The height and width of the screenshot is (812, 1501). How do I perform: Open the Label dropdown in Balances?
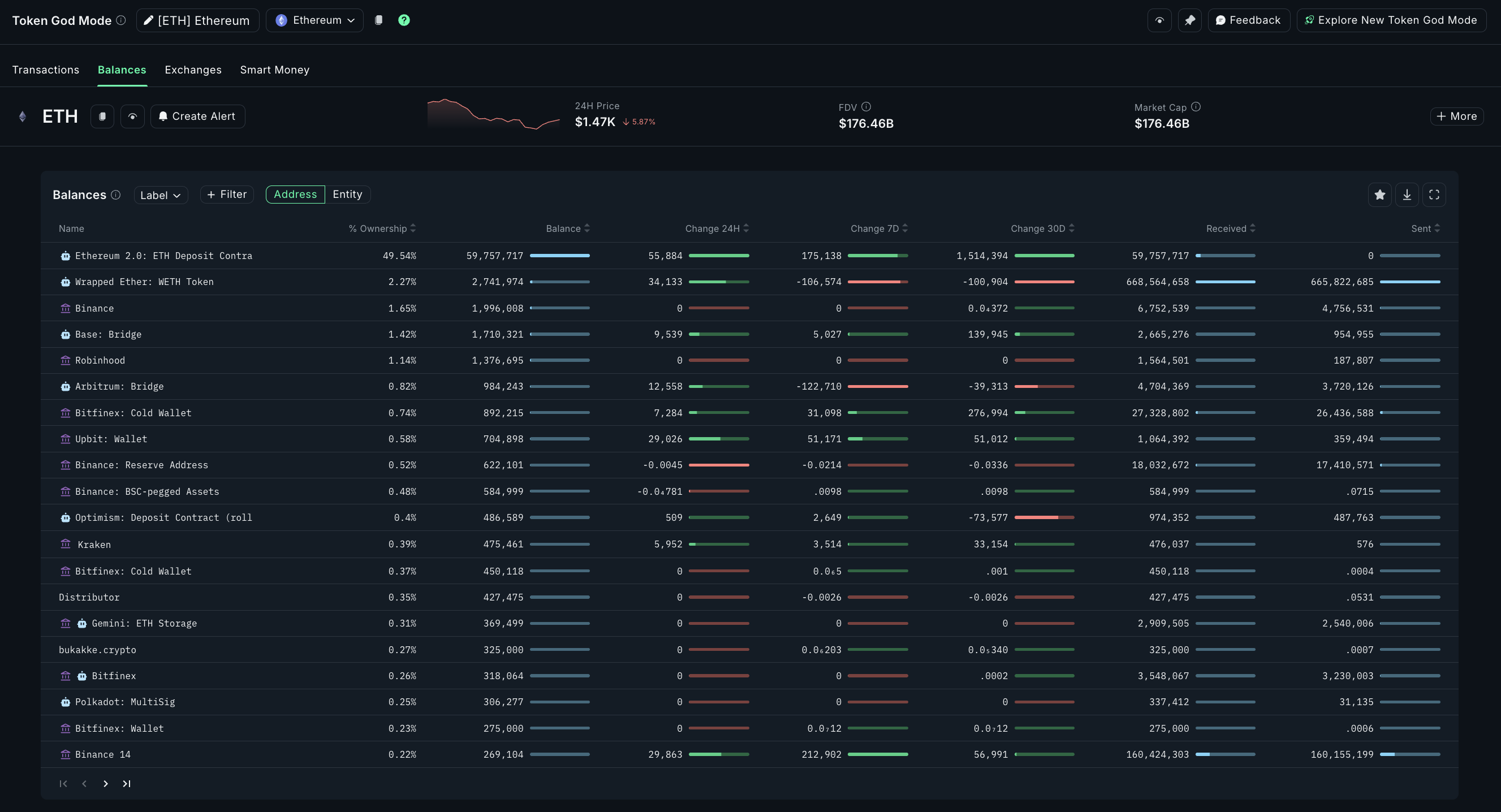(x=160, y=195)
